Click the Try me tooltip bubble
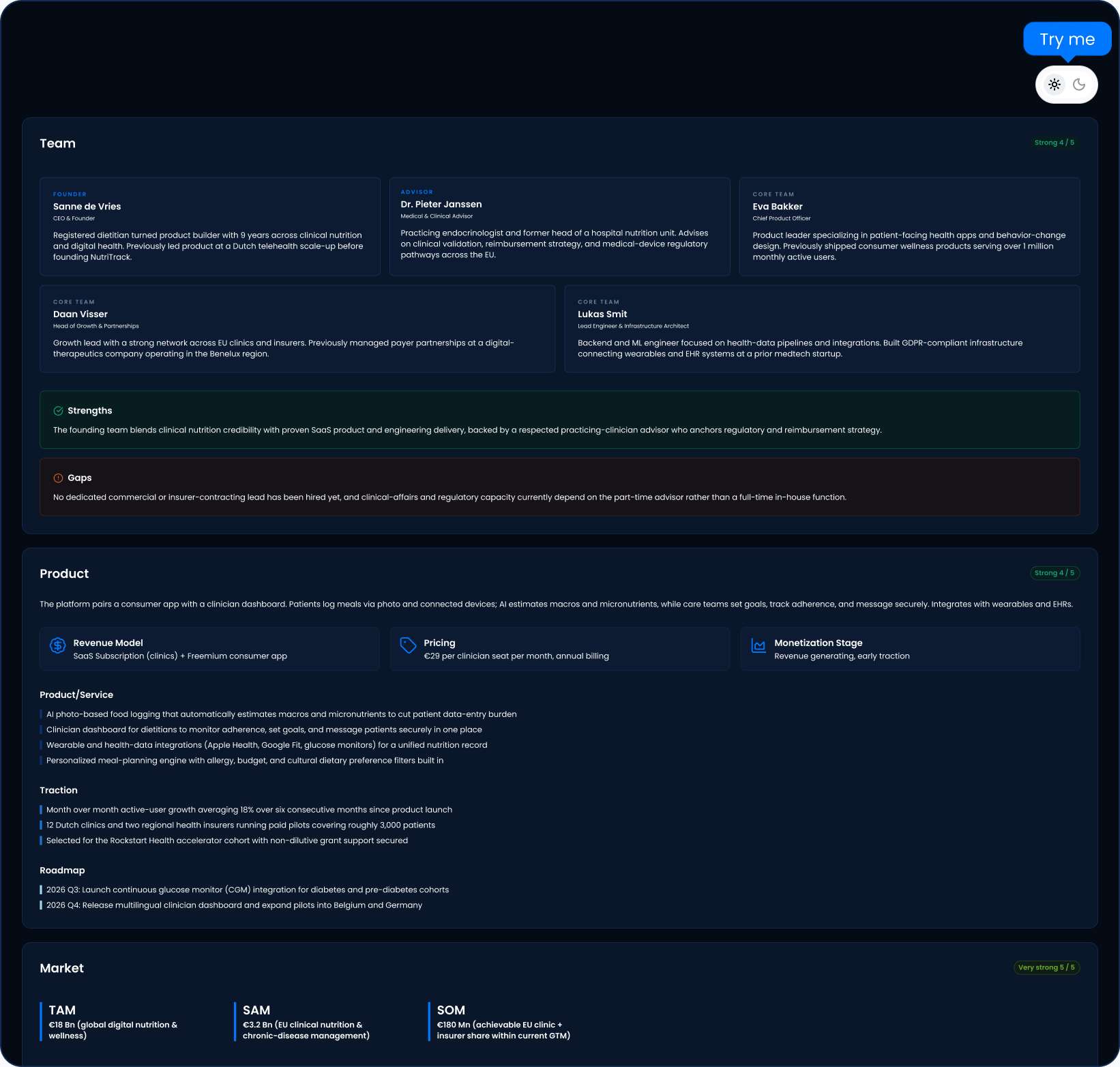Image resolution: width=1120 pixels, height=1067 pixels. point(1067,40)
